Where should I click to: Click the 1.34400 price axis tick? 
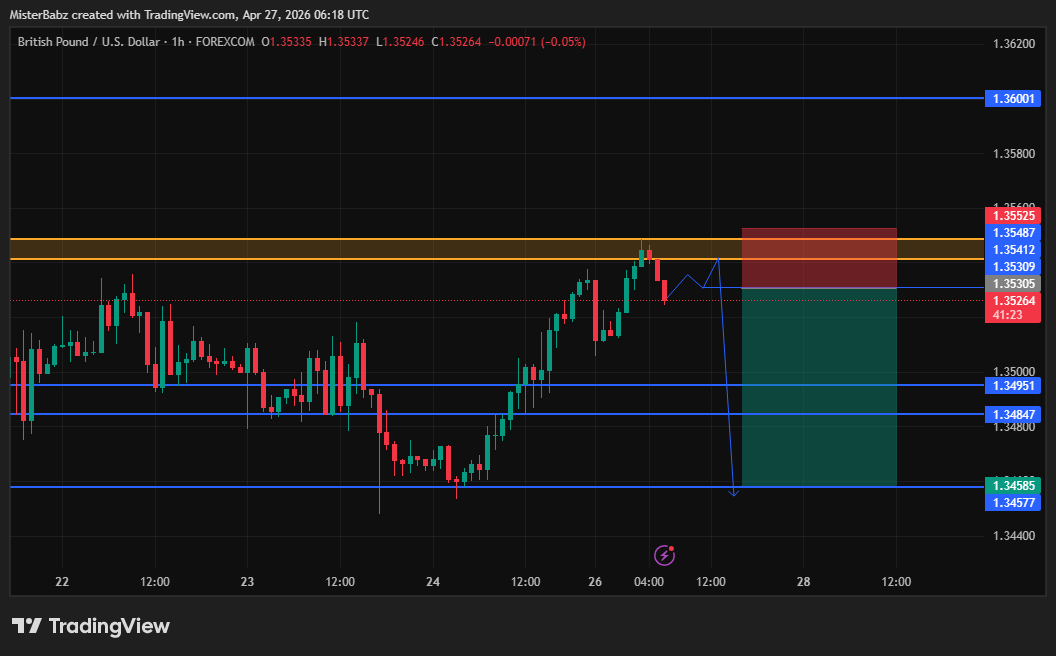point(1014,536)
